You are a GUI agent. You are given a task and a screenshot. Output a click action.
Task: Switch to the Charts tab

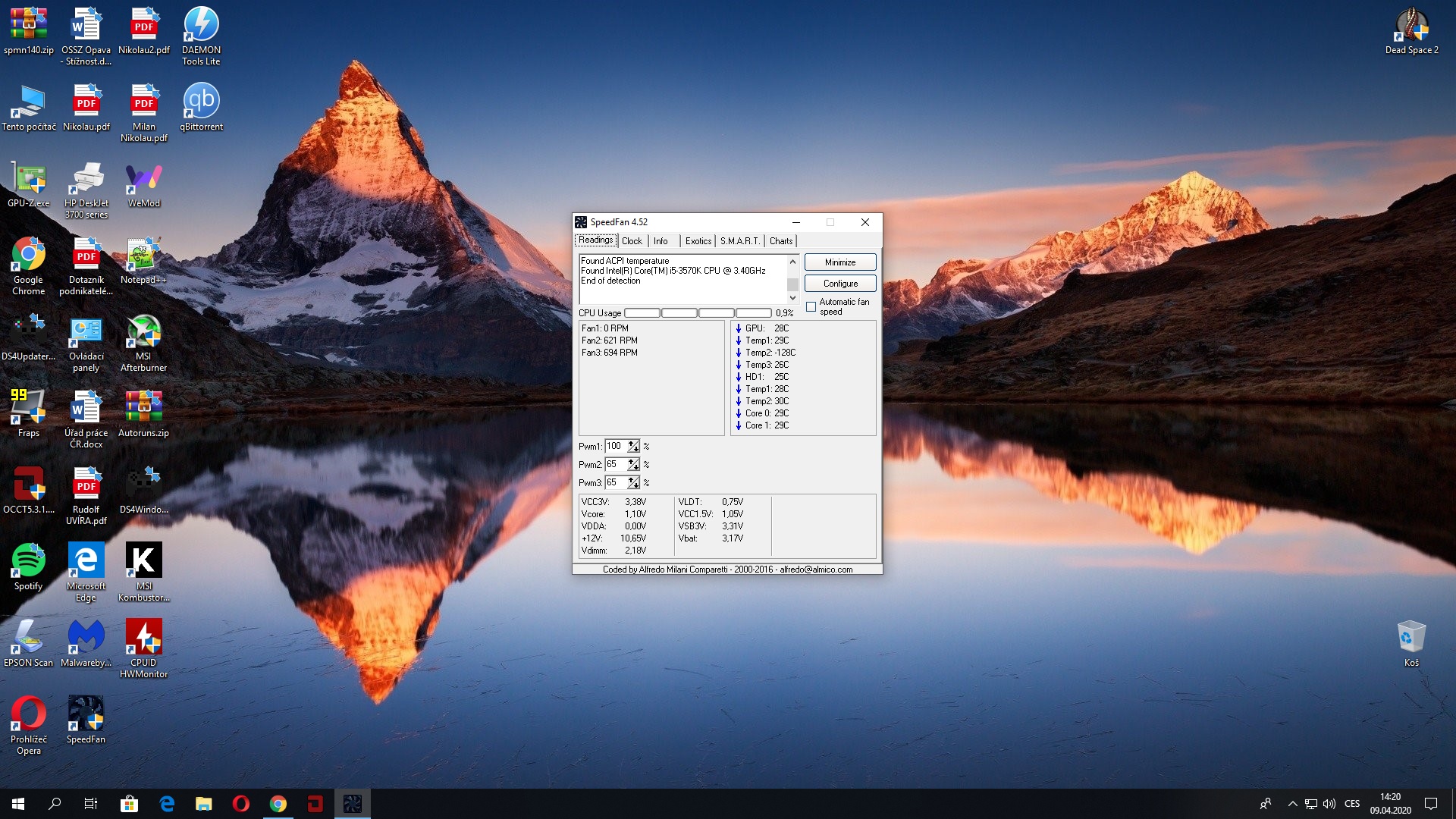click(780, 241)
